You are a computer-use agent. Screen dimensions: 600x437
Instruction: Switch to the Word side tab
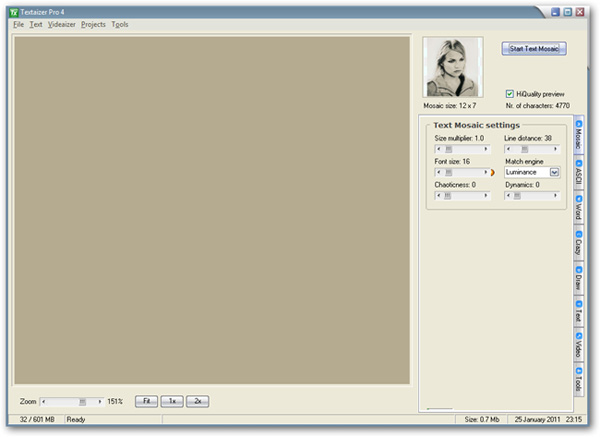579,207
